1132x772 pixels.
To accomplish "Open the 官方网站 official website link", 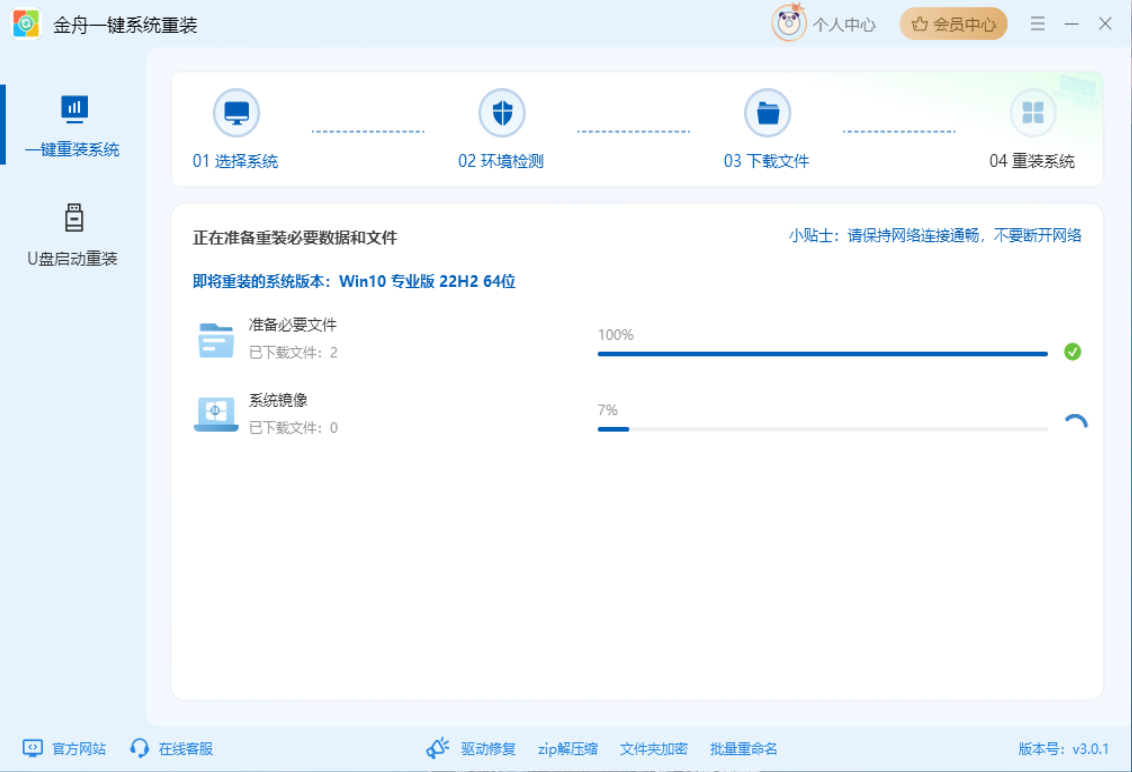I will [79, 749].
